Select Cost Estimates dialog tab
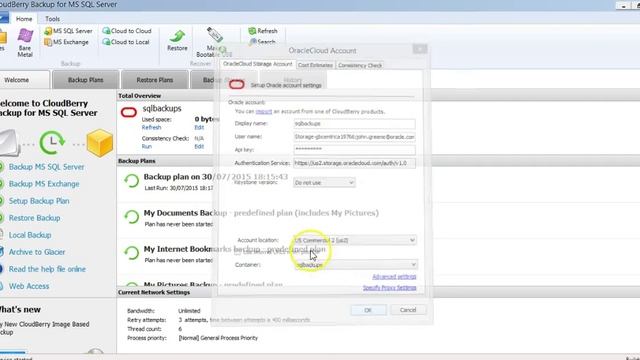 point(315,65)
